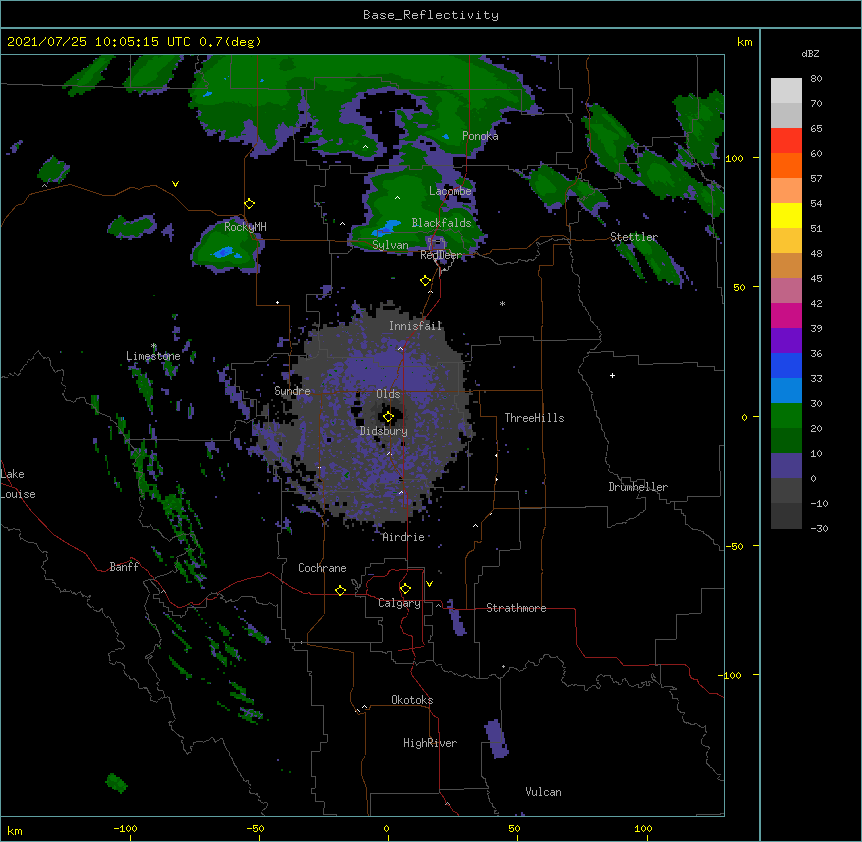Viewport: 862px width, 842px height.
Task: Click the yellow V marker east of Calgary
Action: pos(429,584)
